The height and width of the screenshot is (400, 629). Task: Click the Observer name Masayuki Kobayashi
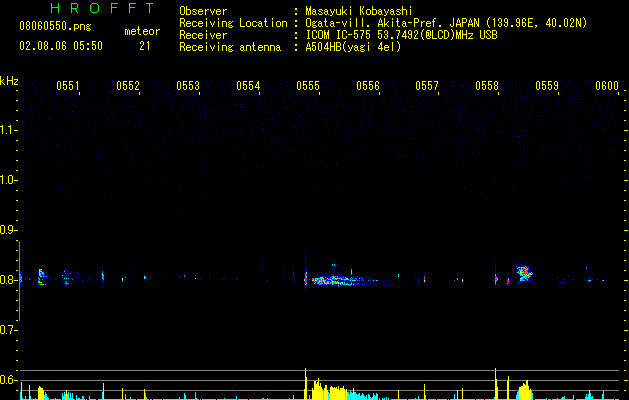359,11
